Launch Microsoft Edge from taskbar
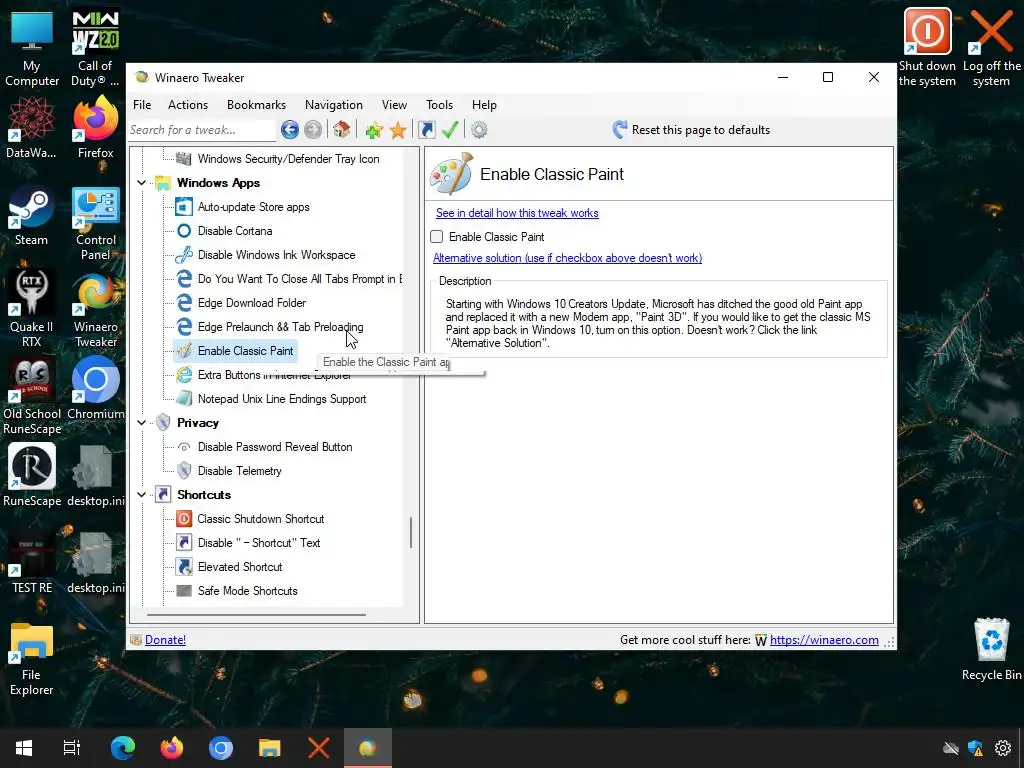This screenshot has height=768, width=1024. point(123,748)
